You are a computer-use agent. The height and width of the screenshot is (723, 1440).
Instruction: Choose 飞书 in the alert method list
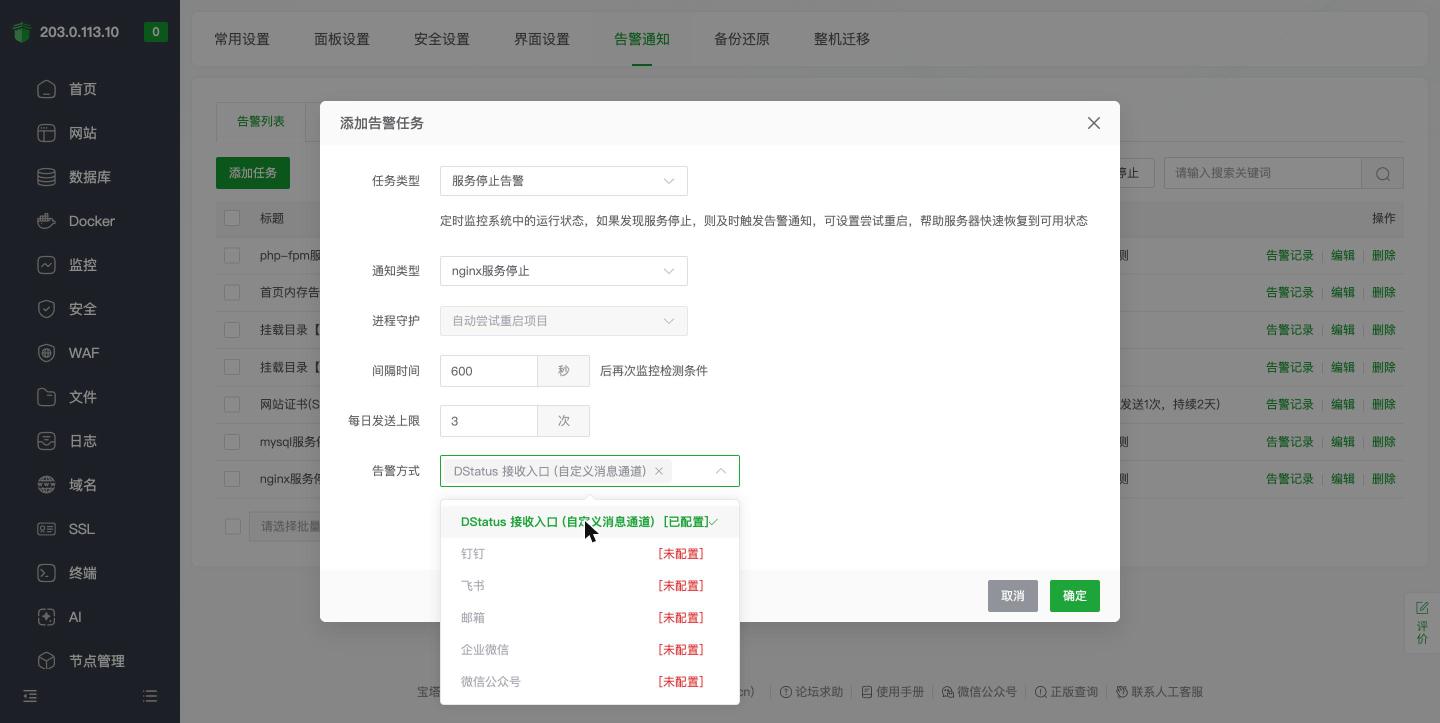pos(590,586)
